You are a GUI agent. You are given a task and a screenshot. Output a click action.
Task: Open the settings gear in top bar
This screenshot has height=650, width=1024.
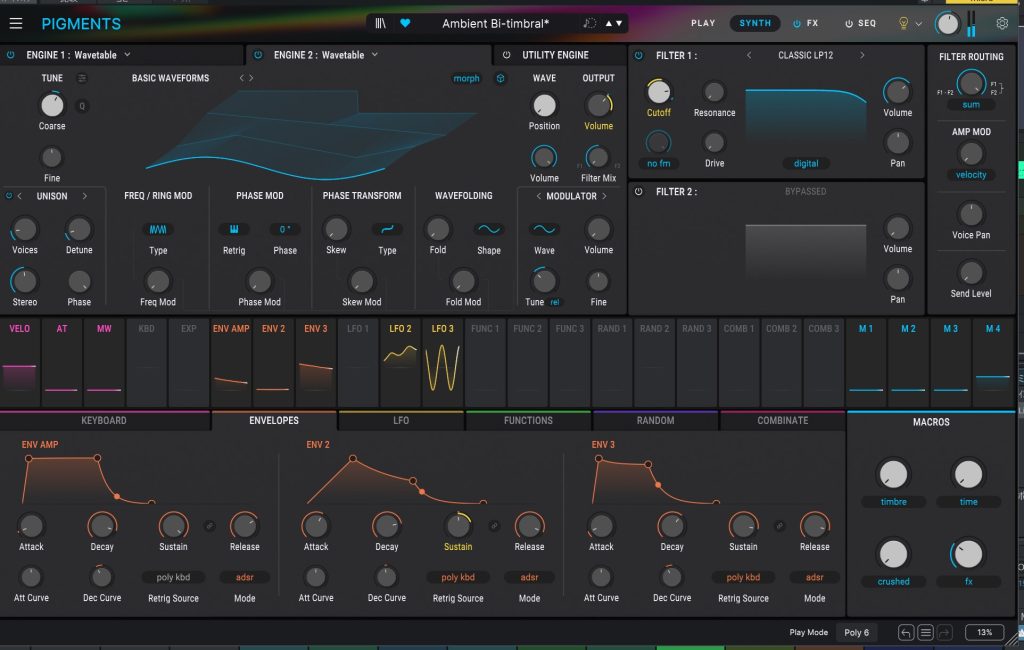click(x=1002, y=23)
